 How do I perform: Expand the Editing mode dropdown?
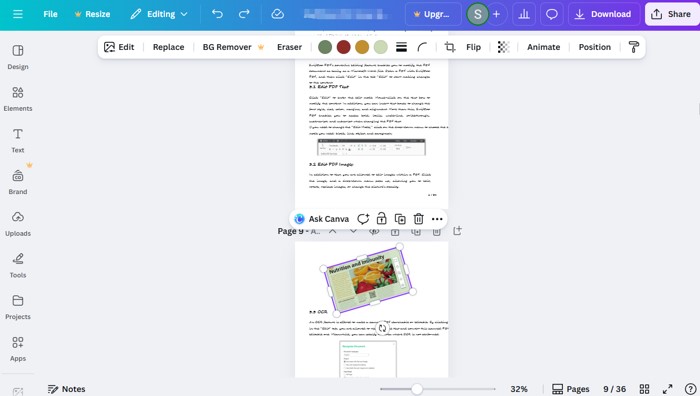159,14
